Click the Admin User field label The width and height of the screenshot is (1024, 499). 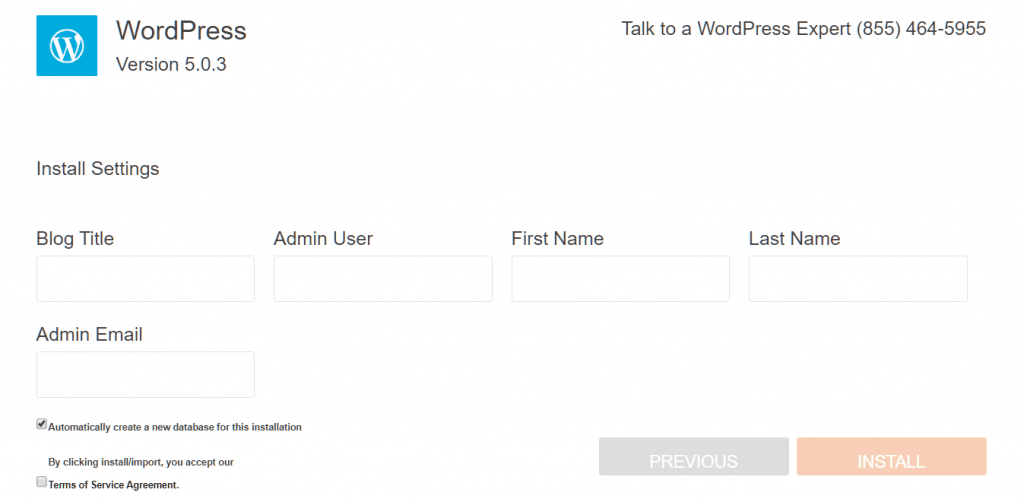click(x=323, y=239)
